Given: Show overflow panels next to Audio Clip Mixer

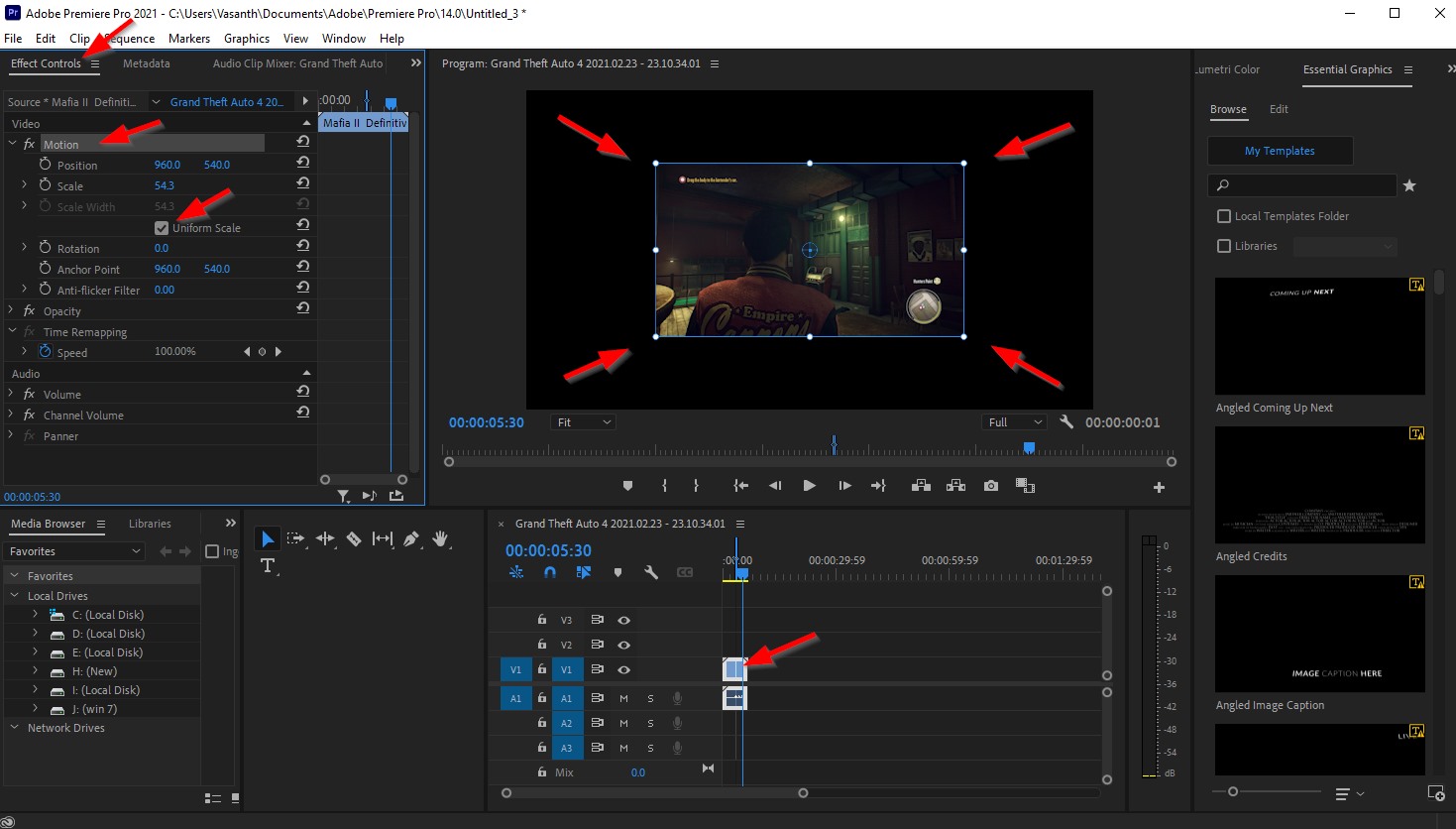Looking at the screenshot, I should click(x=416, y=62).
